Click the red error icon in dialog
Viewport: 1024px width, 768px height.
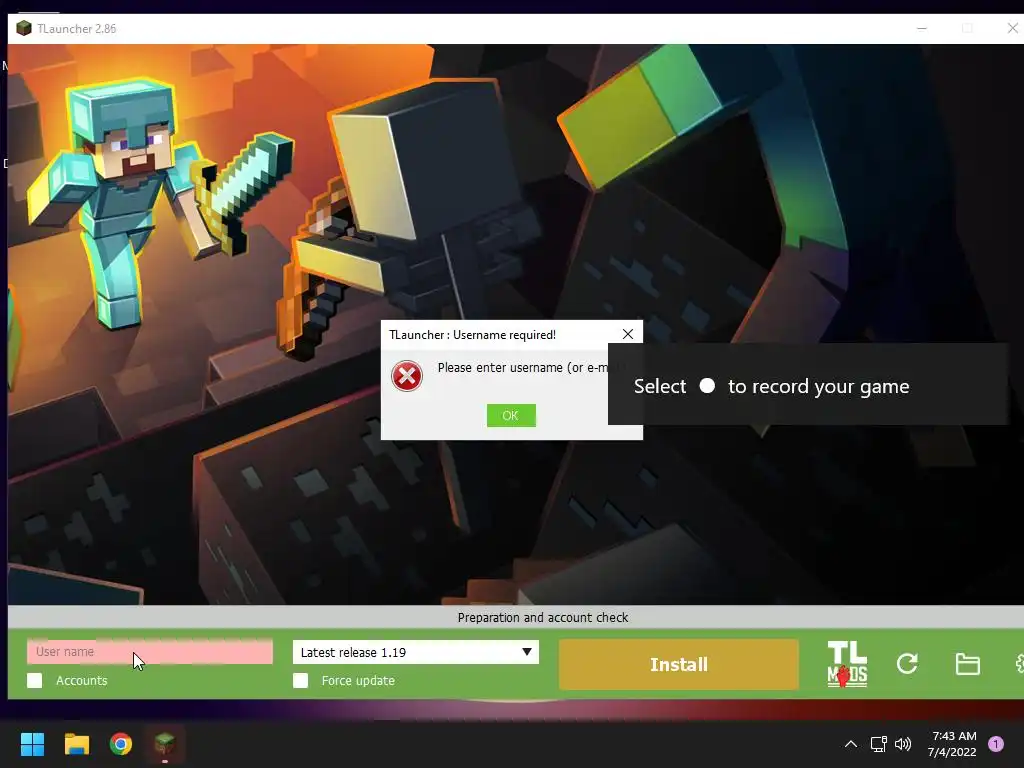pyautogui.click(x=407, y=376)
